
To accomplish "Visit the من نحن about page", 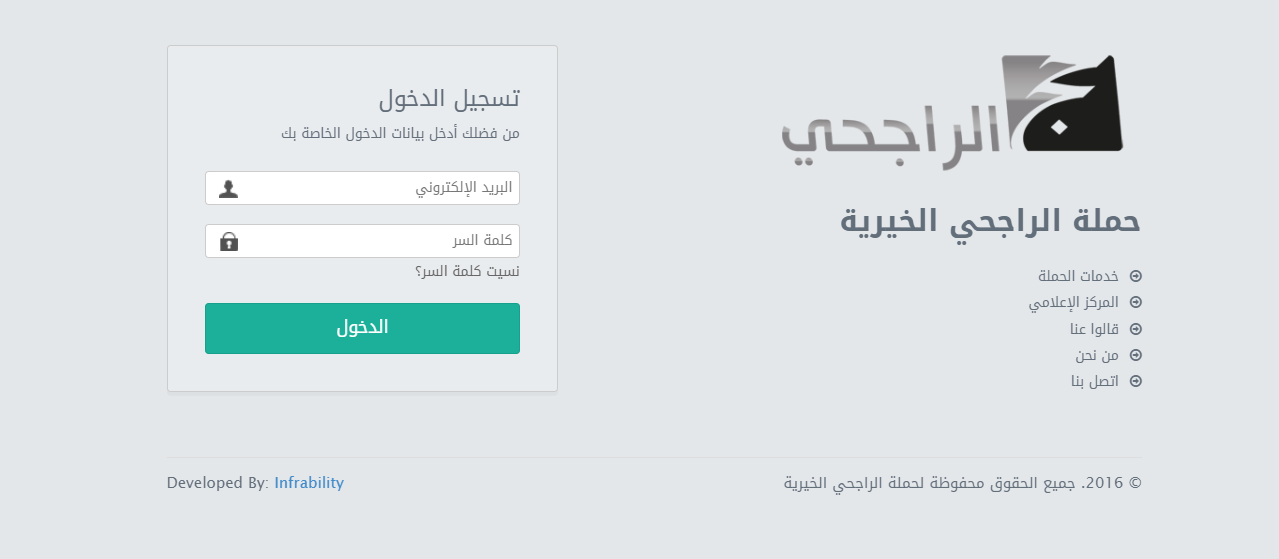I will tap(1097, 355).
